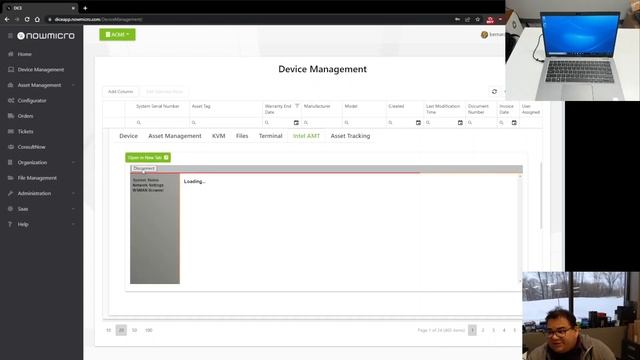
Task: Sort by the Manufacturer column header
Action: click(x=317, y=106)
